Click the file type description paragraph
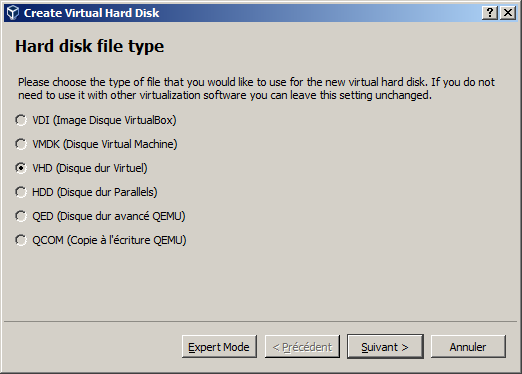This screenshot has width=522, height=374. pyautogui.click(x=256, y=89)
